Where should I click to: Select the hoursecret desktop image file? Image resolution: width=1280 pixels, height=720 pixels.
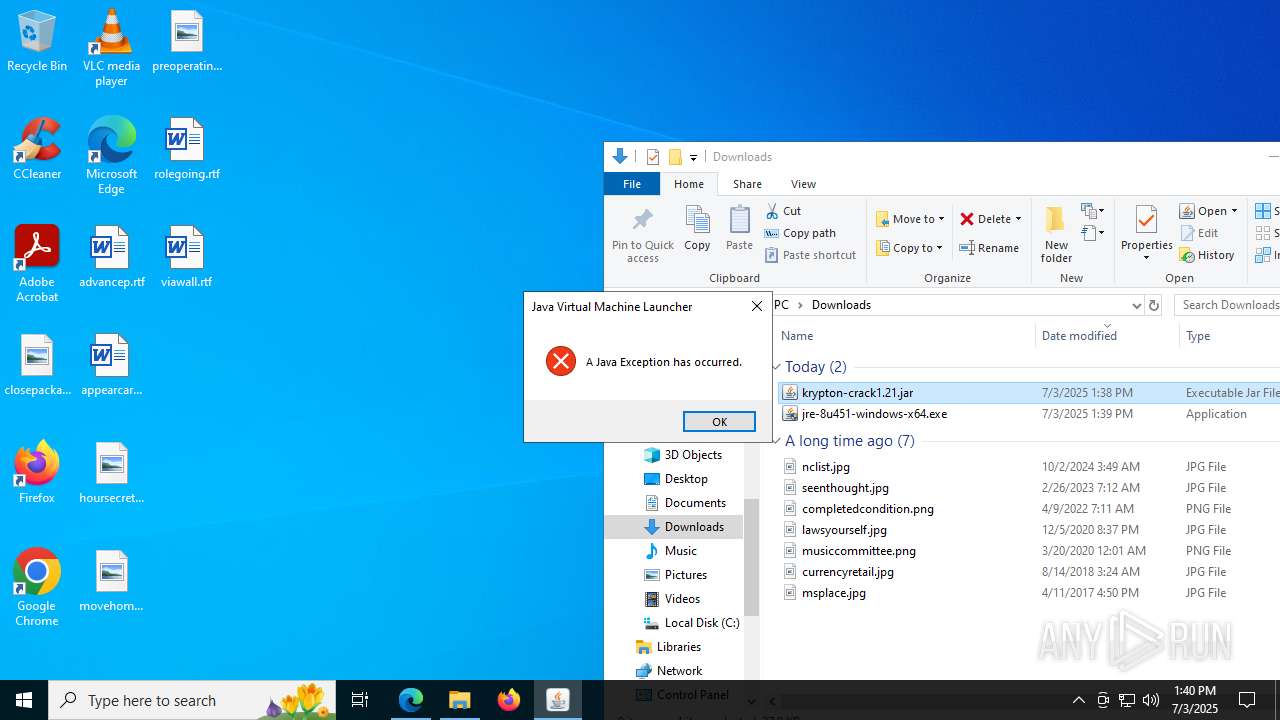click(111, 472)
